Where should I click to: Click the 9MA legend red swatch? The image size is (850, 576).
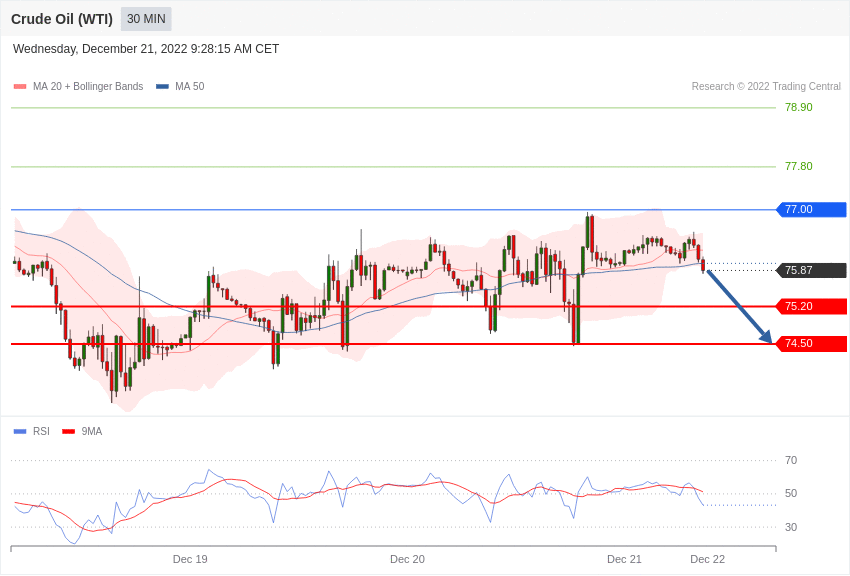point(69,432)
